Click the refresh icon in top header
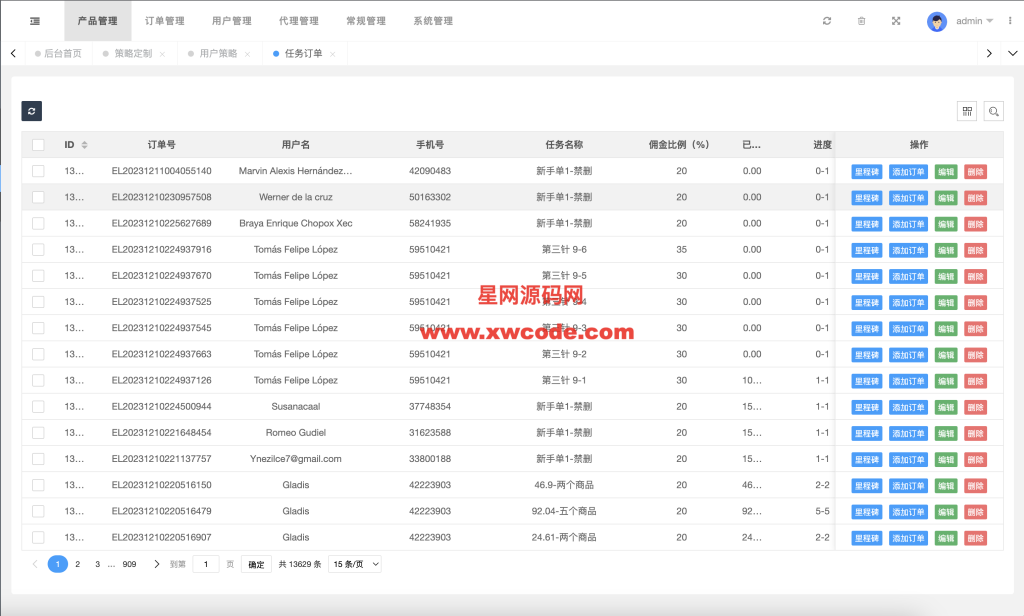This screenshot has width=1024, height=616. (x=827, y=21)
